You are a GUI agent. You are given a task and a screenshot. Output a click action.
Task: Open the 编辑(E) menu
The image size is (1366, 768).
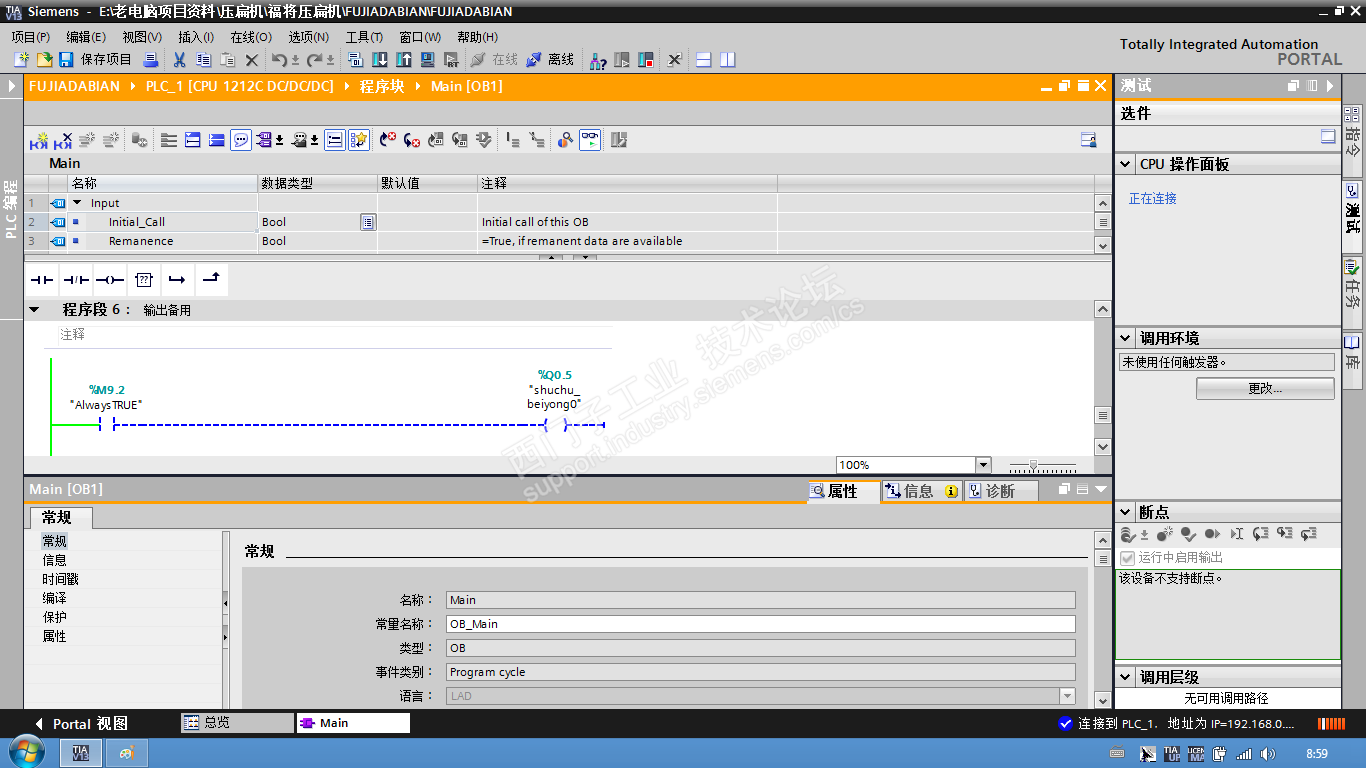click(x=85, y=37)
